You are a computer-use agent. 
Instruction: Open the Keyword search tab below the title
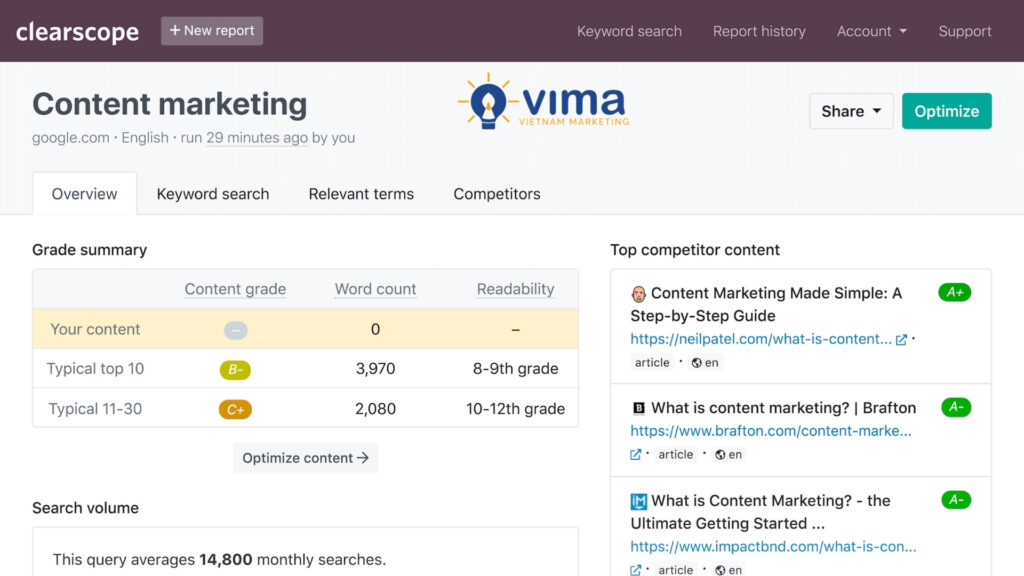click(213, 194)
